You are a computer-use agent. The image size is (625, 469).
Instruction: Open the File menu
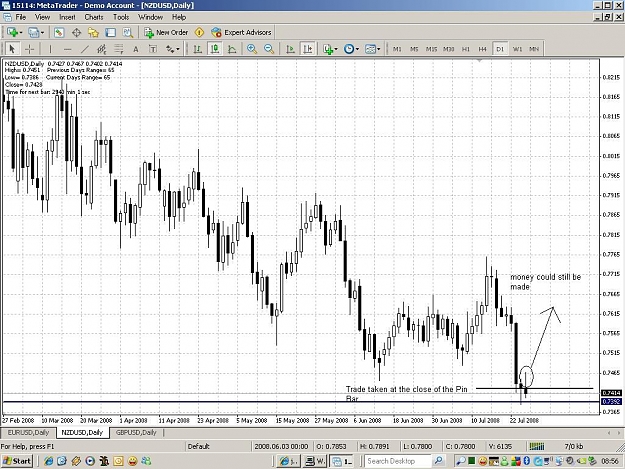21,17
